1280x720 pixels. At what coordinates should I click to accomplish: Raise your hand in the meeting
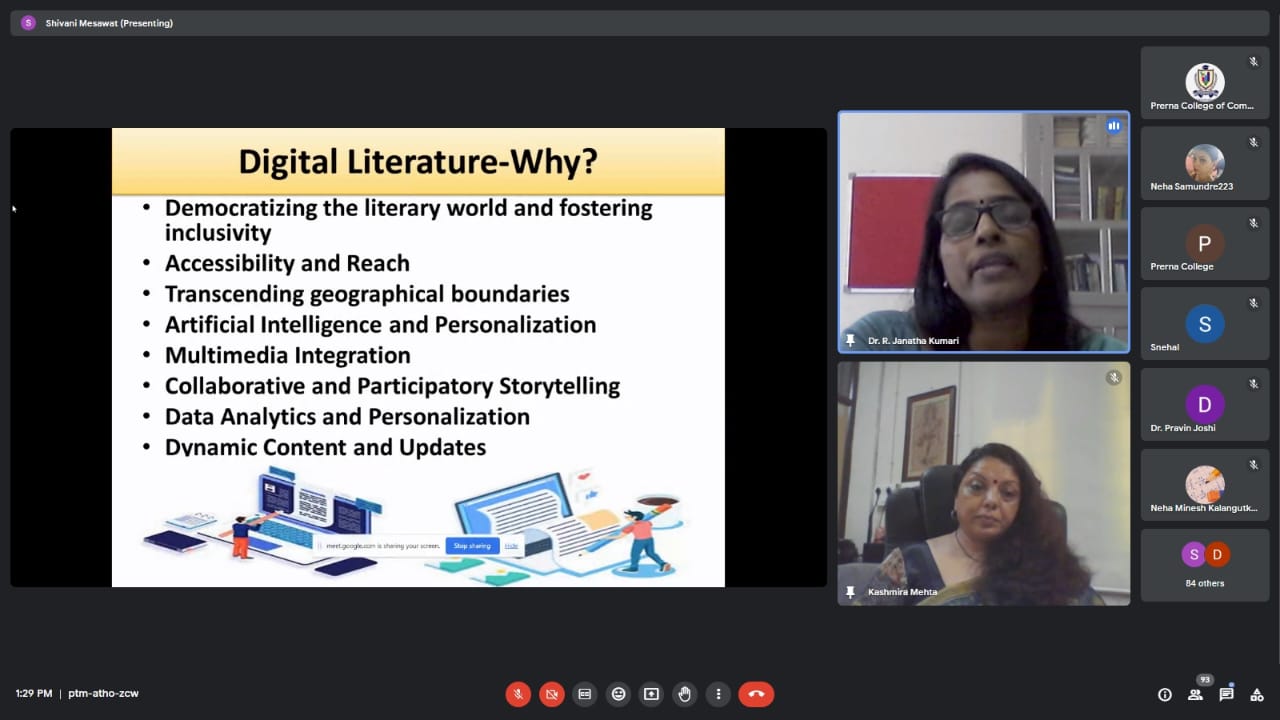pyautogui.click(x=684, y=694)
